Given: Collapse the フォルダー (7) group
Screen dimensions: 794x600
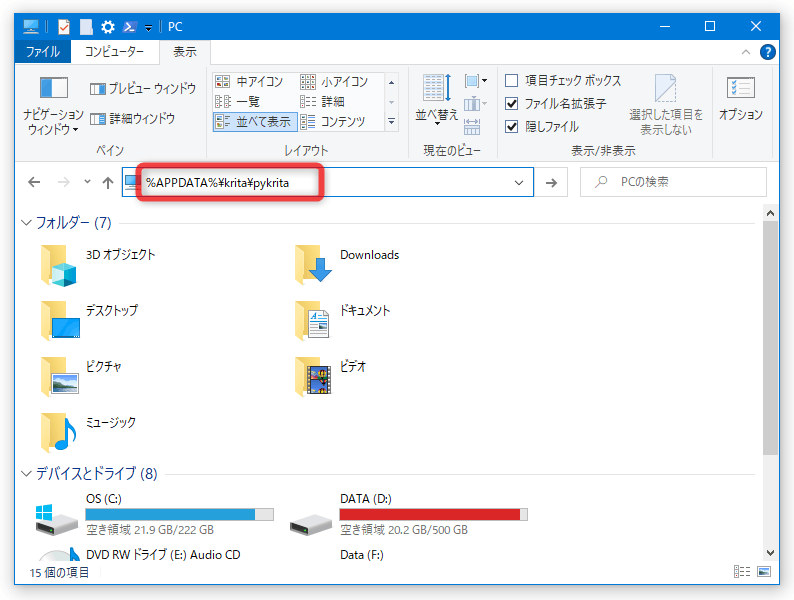Looking at the screenshot, I should click(26, 223).
